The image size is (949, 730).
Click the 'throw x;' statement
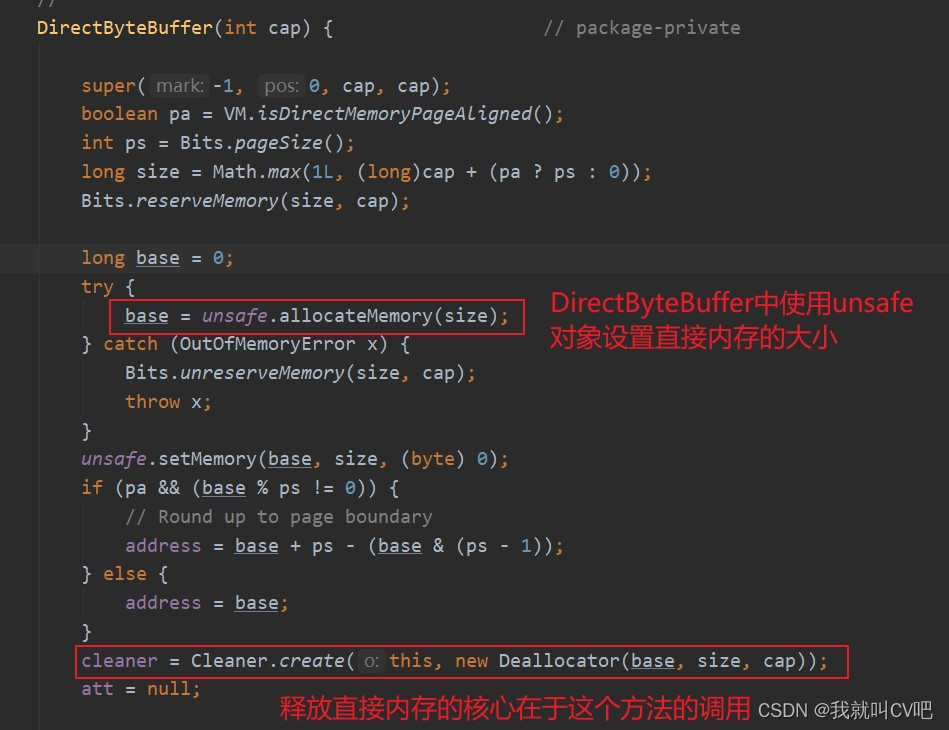[168, 402]
